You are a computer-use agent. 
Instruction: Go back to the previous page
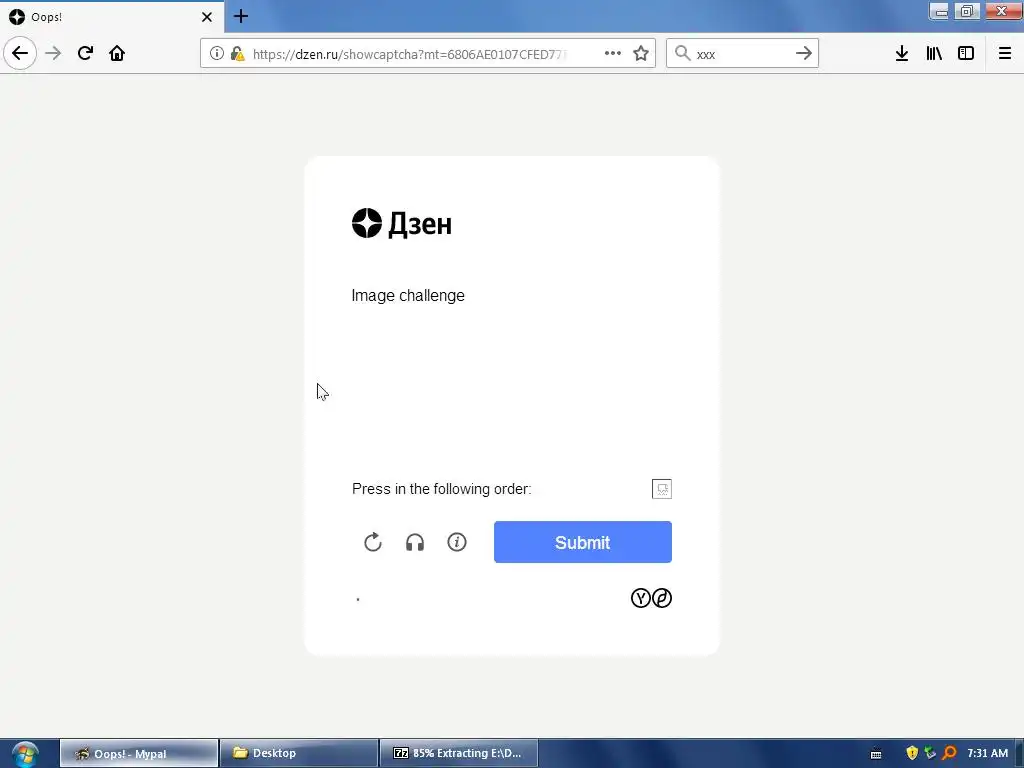pyautogui.click(x=20, y=53)
